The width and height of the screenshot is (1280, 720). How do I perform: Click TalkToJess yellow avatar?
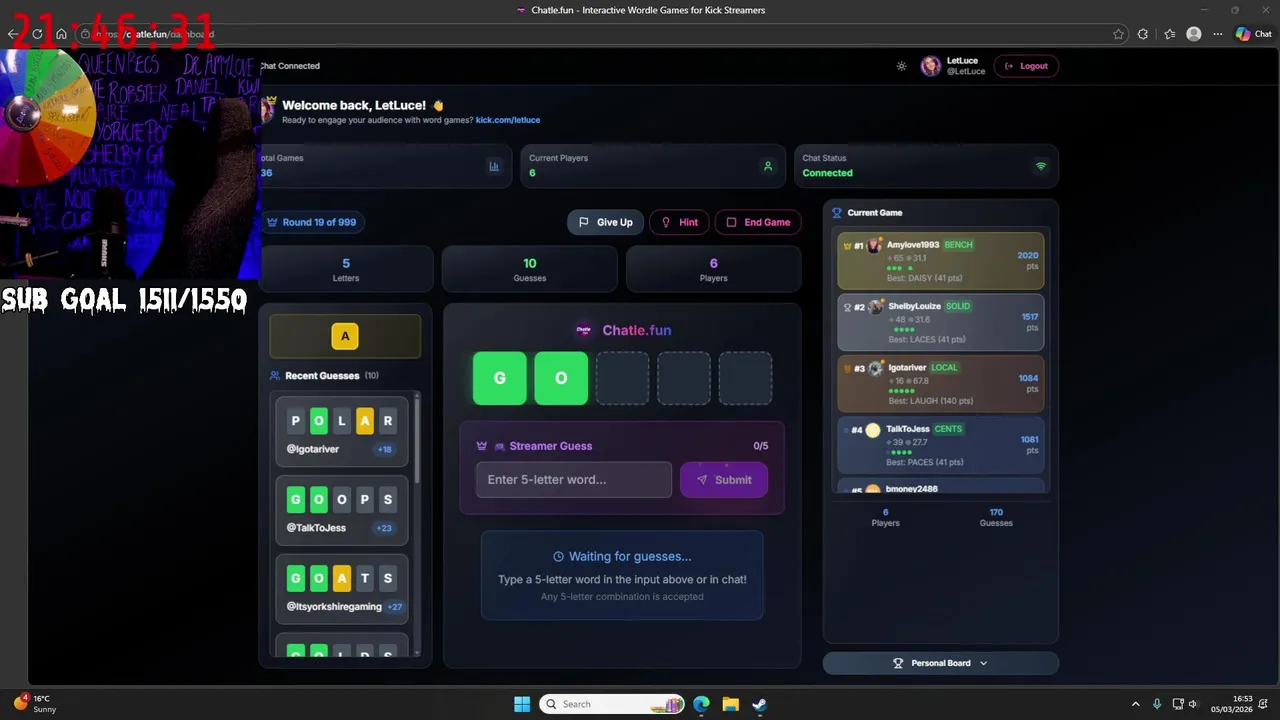873,430
